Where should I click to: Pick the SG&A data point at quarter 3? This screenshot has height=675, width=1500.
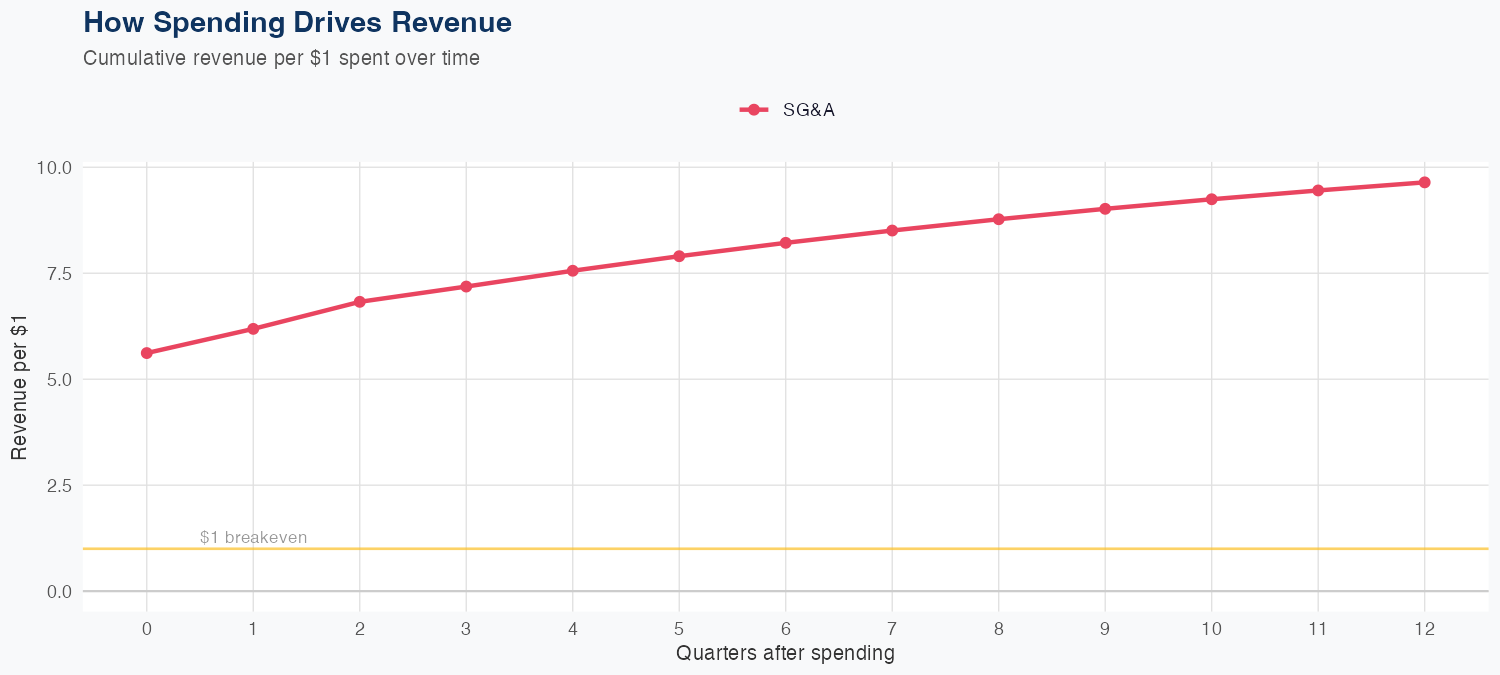coord(466,287)
